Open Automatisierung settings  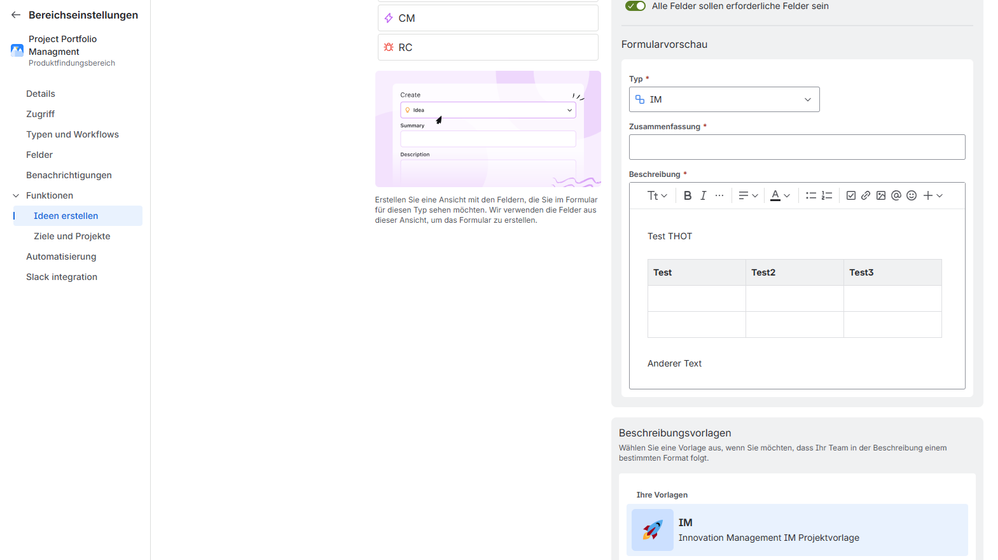(x=61, y=256)
